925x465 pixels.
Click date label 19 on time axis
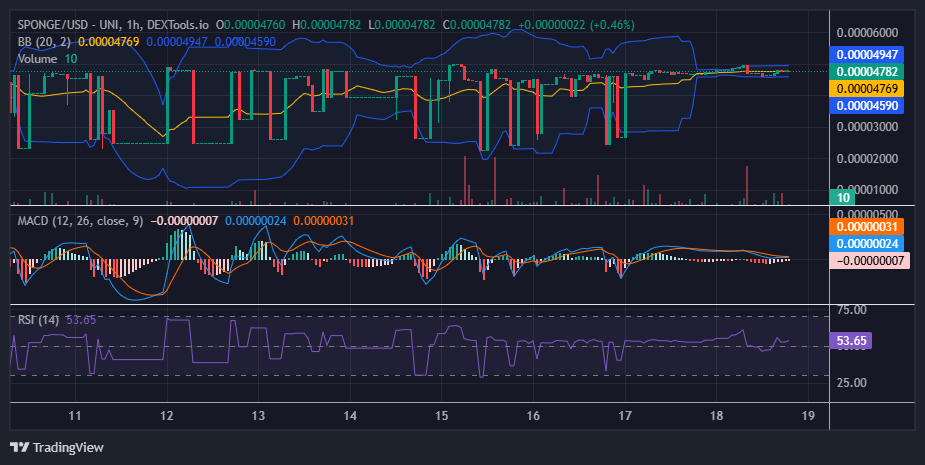click(808, 415)
